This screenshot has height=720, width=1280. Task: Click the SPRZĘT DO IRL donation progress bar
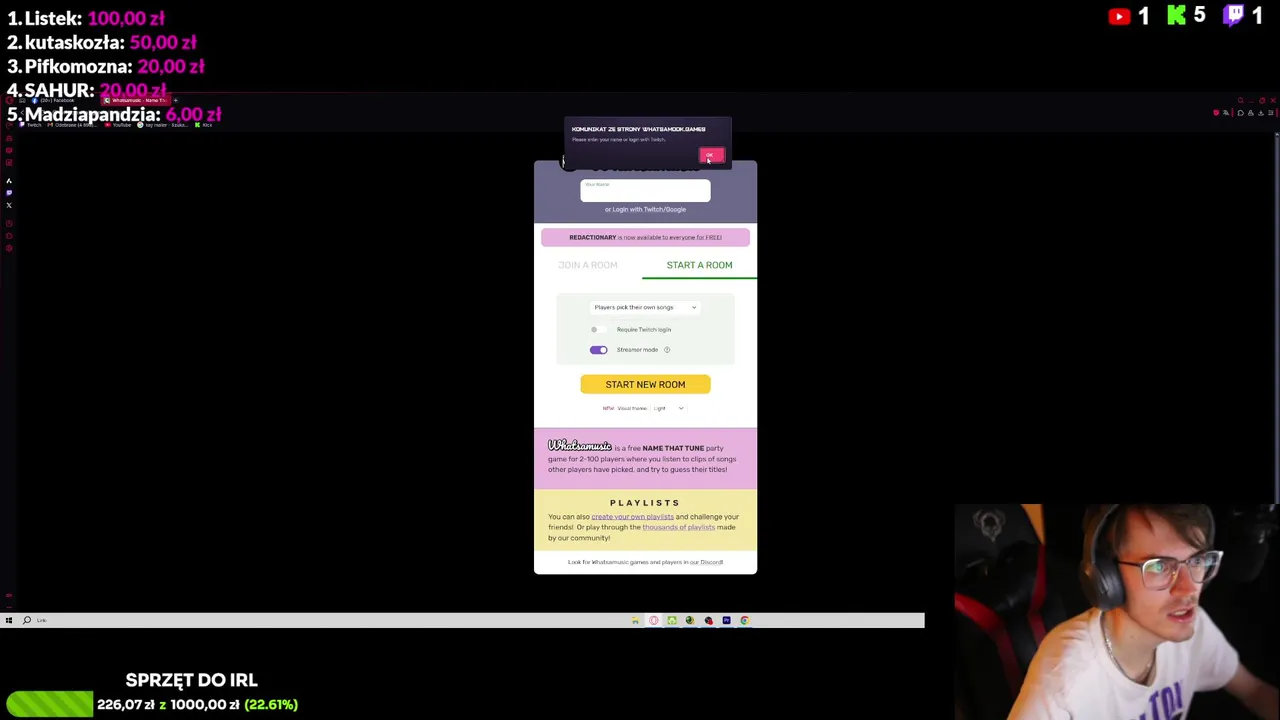[49, 704]
